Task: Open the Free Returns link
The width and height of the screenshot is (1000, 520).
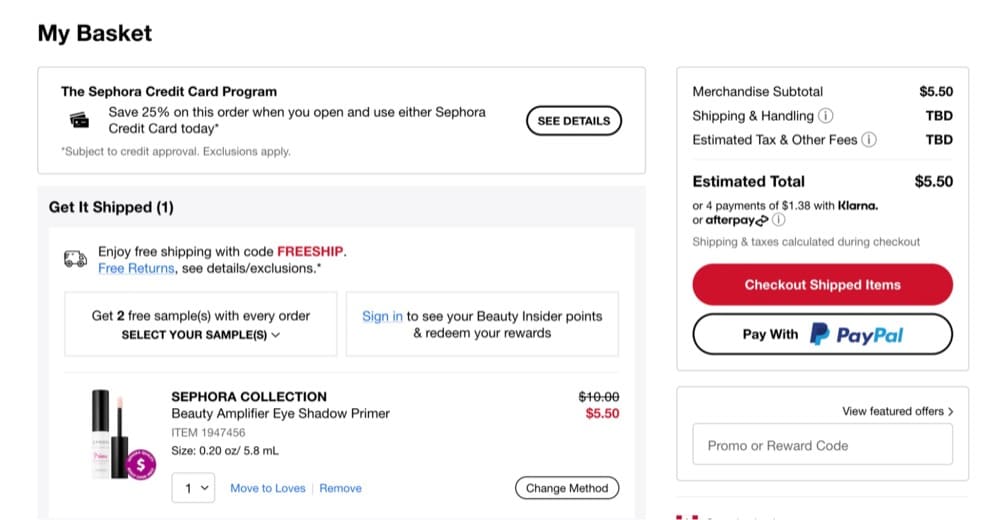Action: 136,269
